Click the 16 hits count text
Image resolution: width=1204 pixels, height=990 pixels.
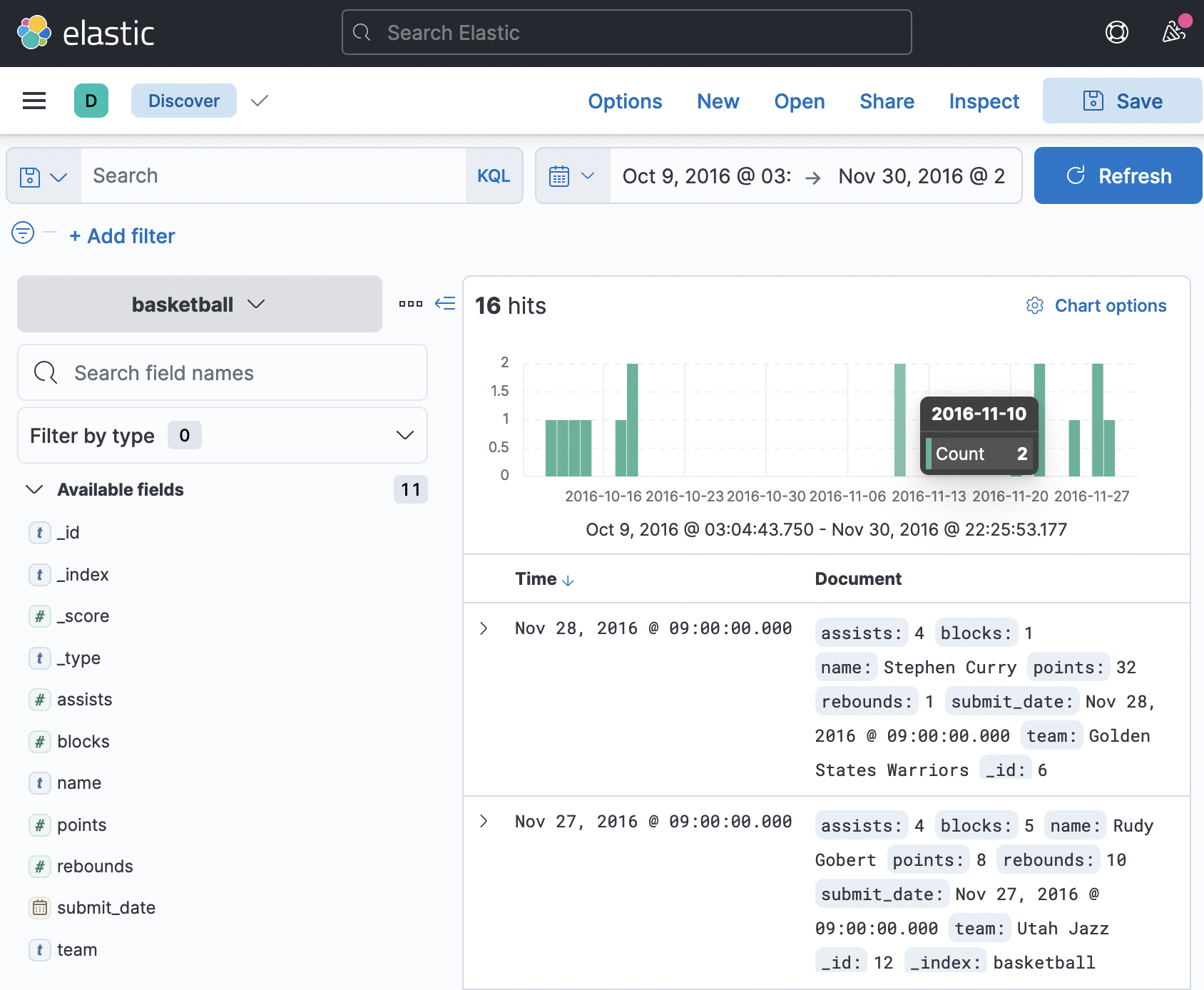510,306
